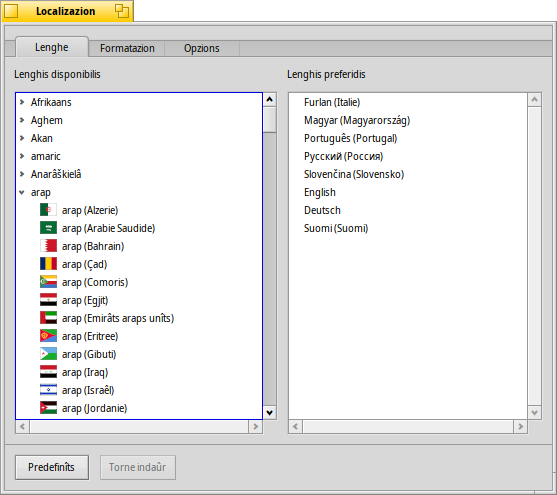Select the arap (Comoris) entry

139,282
